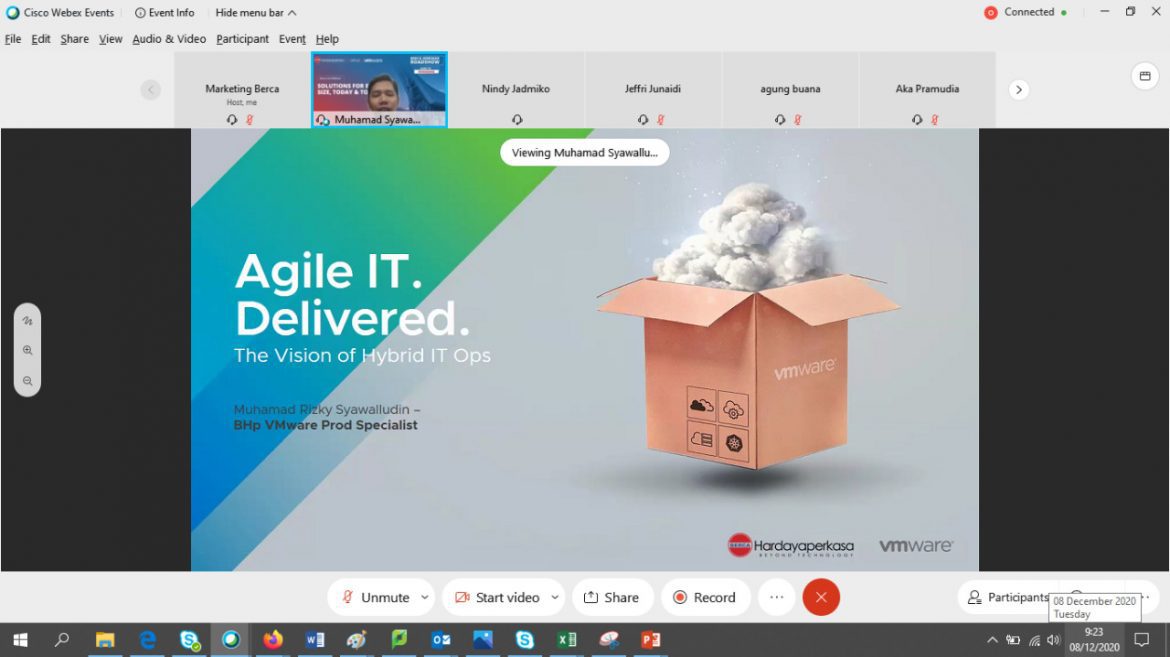This screenshot has height=657, width=1170.
Task: Open the taskbar clock showing 9:23
Action: 1095,640
